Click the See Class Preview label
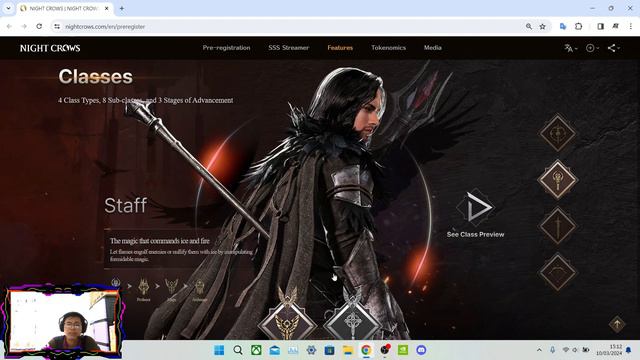 point(475,234)
